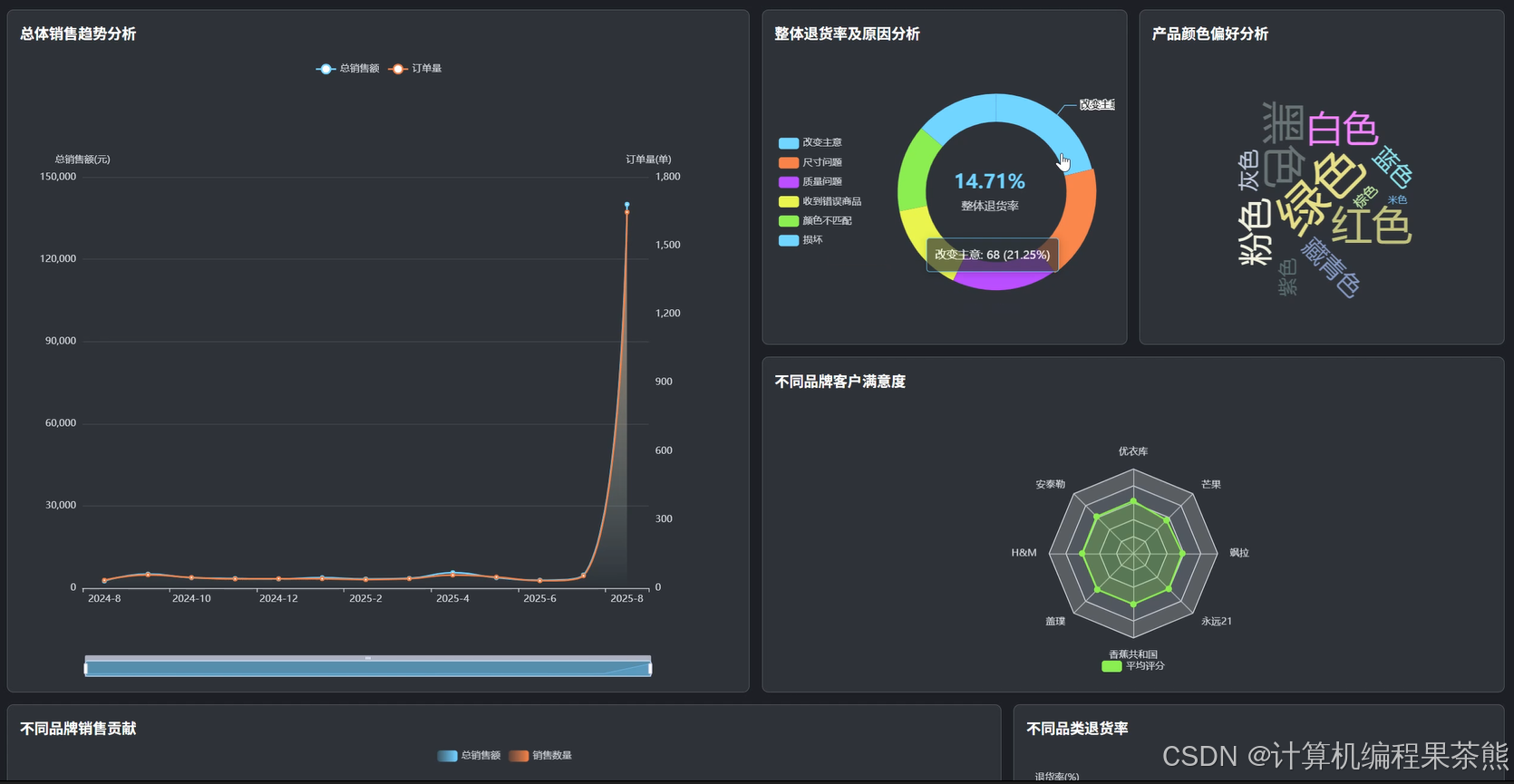1514x784 pixels.
Task: Toggle 改变主意 in the return reasons legend
Action: pos(810,142)
